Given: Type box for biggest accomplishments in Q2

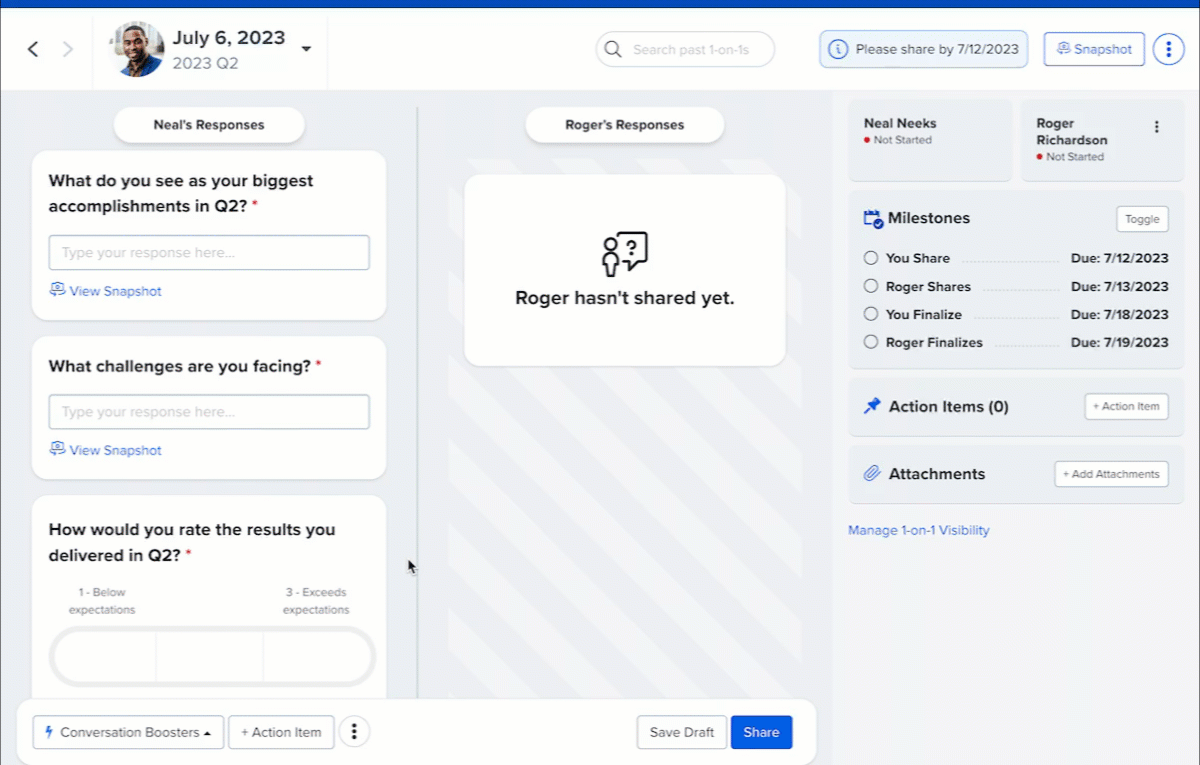Looking at the screenshot, I should (x=209, y=253).
